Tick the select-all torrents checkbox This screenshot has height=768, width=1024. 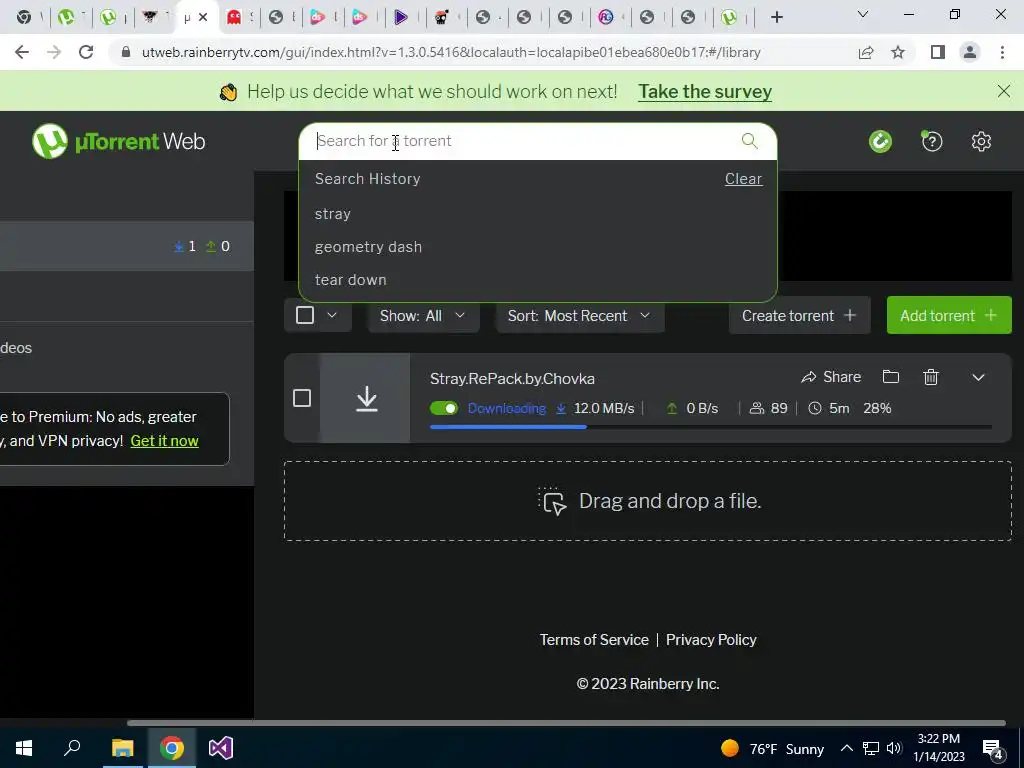coord(305,315)
